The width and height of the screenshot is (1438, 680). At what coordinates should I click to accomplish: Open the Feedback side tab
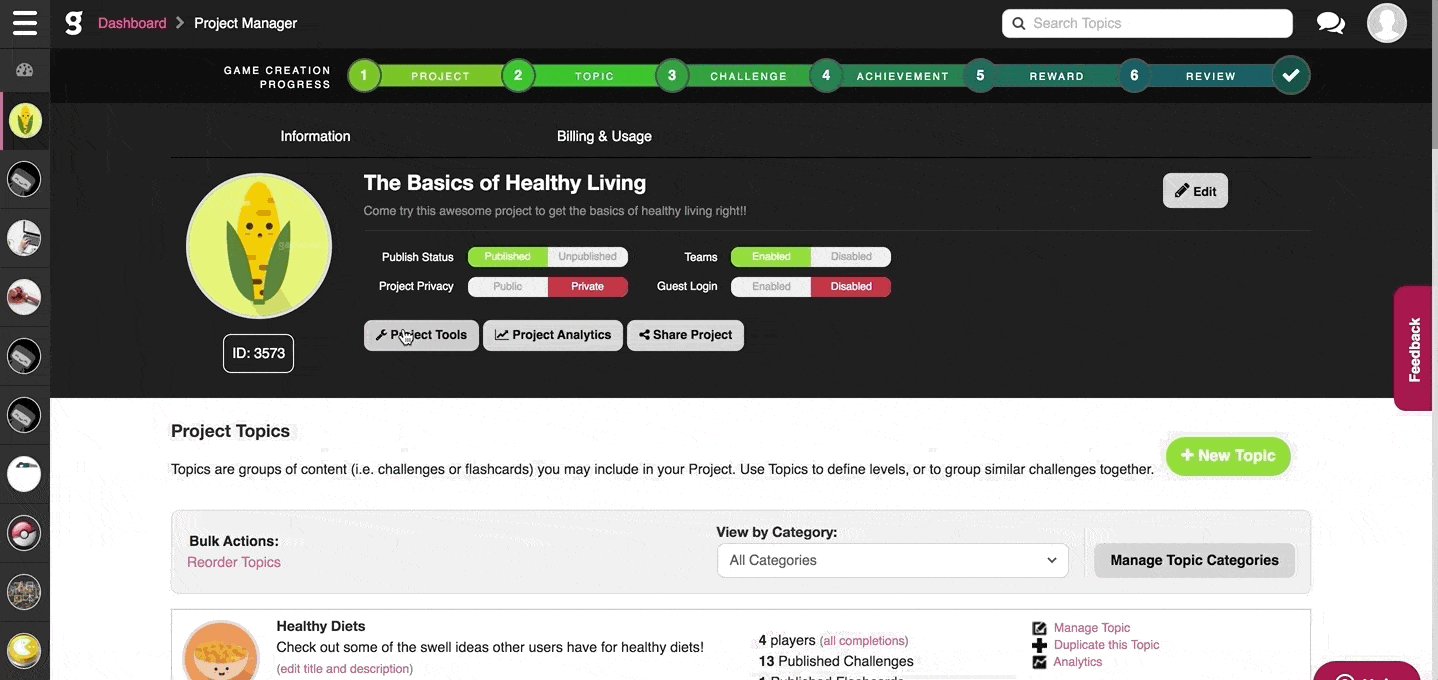coord(1414,348)
